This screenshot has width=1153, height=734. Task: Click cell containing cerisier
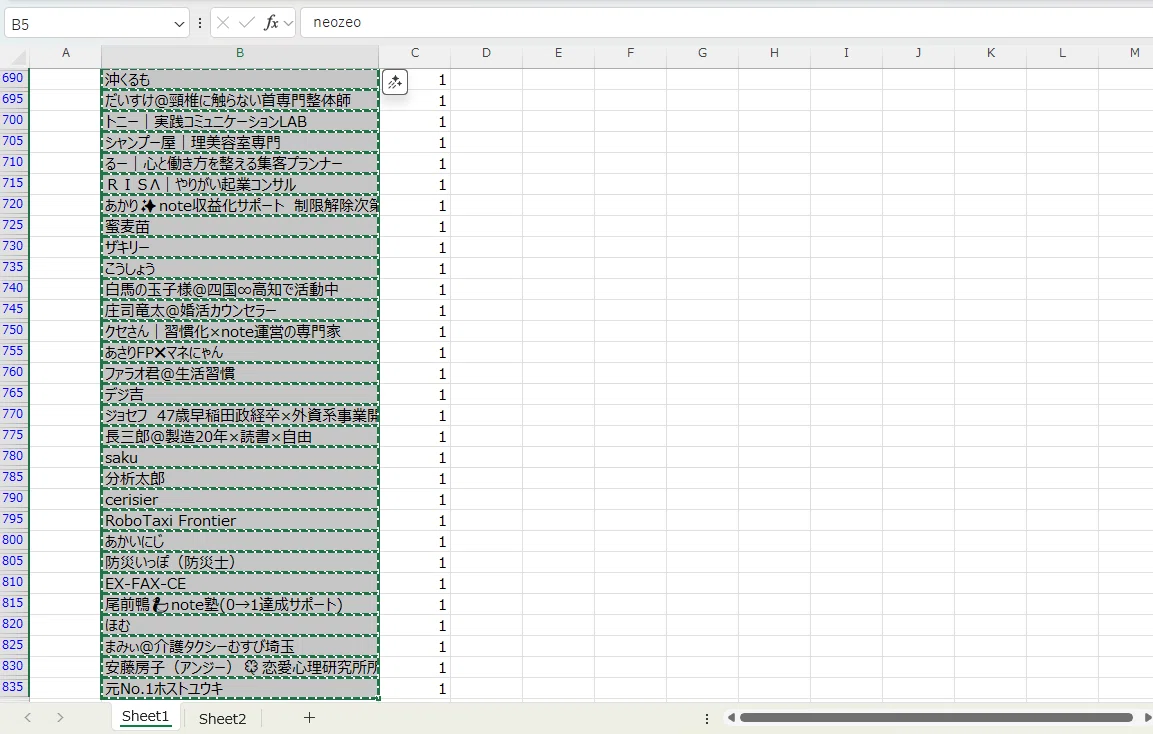[240, 499]
